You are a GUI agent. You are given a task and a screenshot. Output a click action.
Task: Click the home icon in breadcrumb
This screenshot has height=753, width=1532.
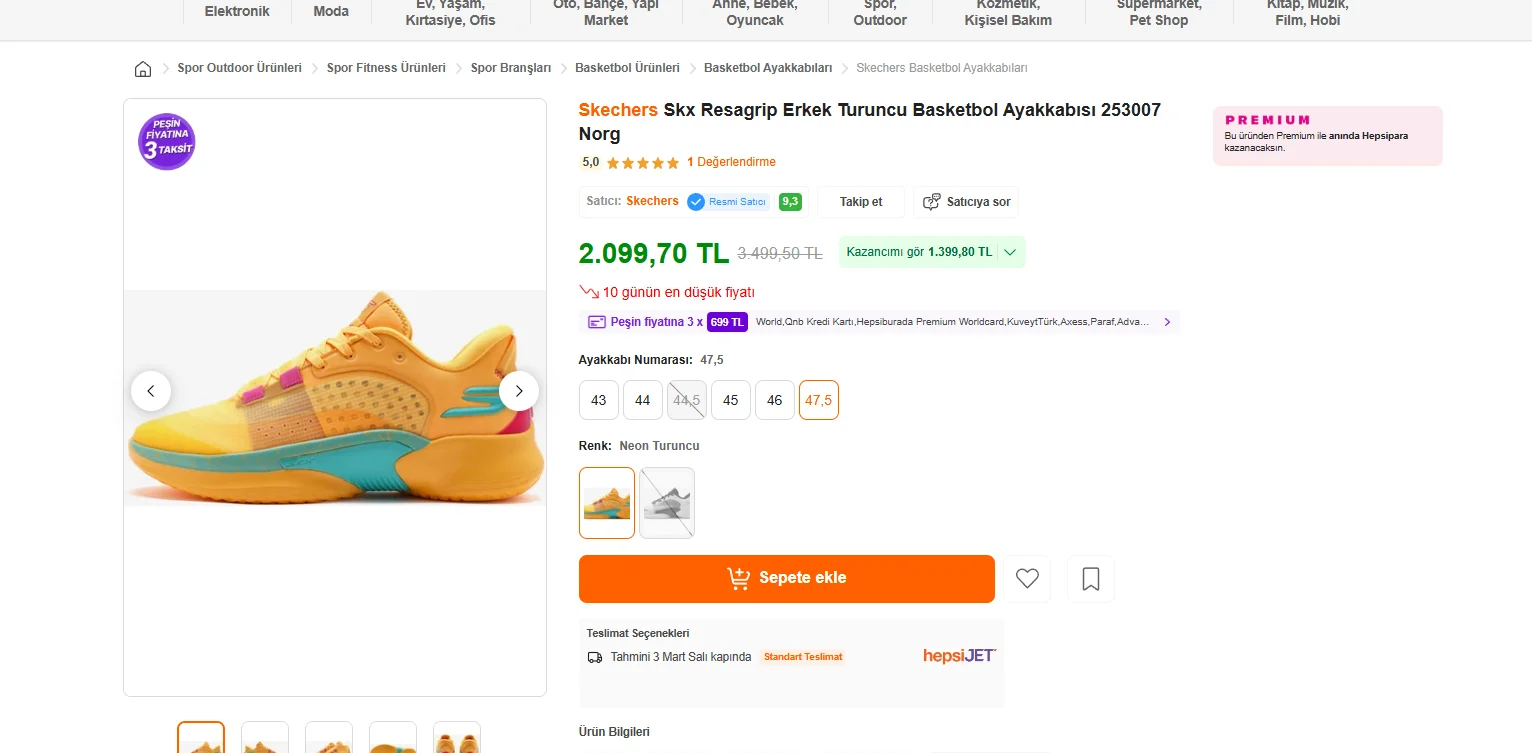[x=143, y=69]
